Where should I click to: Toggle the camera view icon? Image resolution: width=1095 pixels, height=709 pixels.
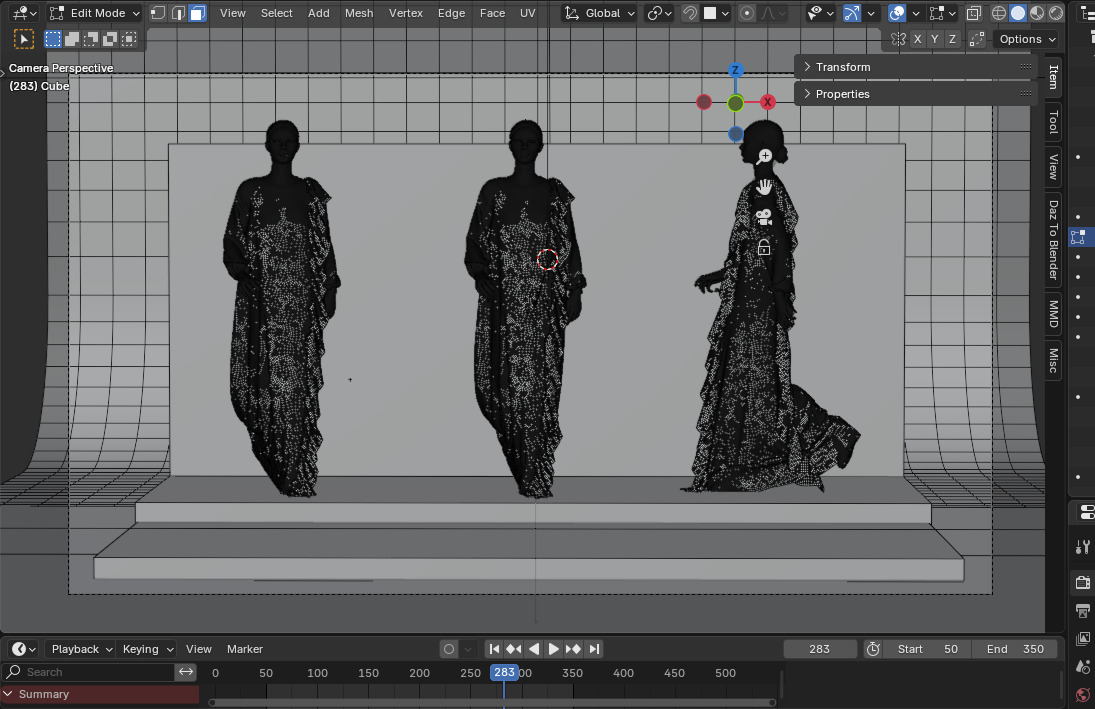tap(764, 217)
